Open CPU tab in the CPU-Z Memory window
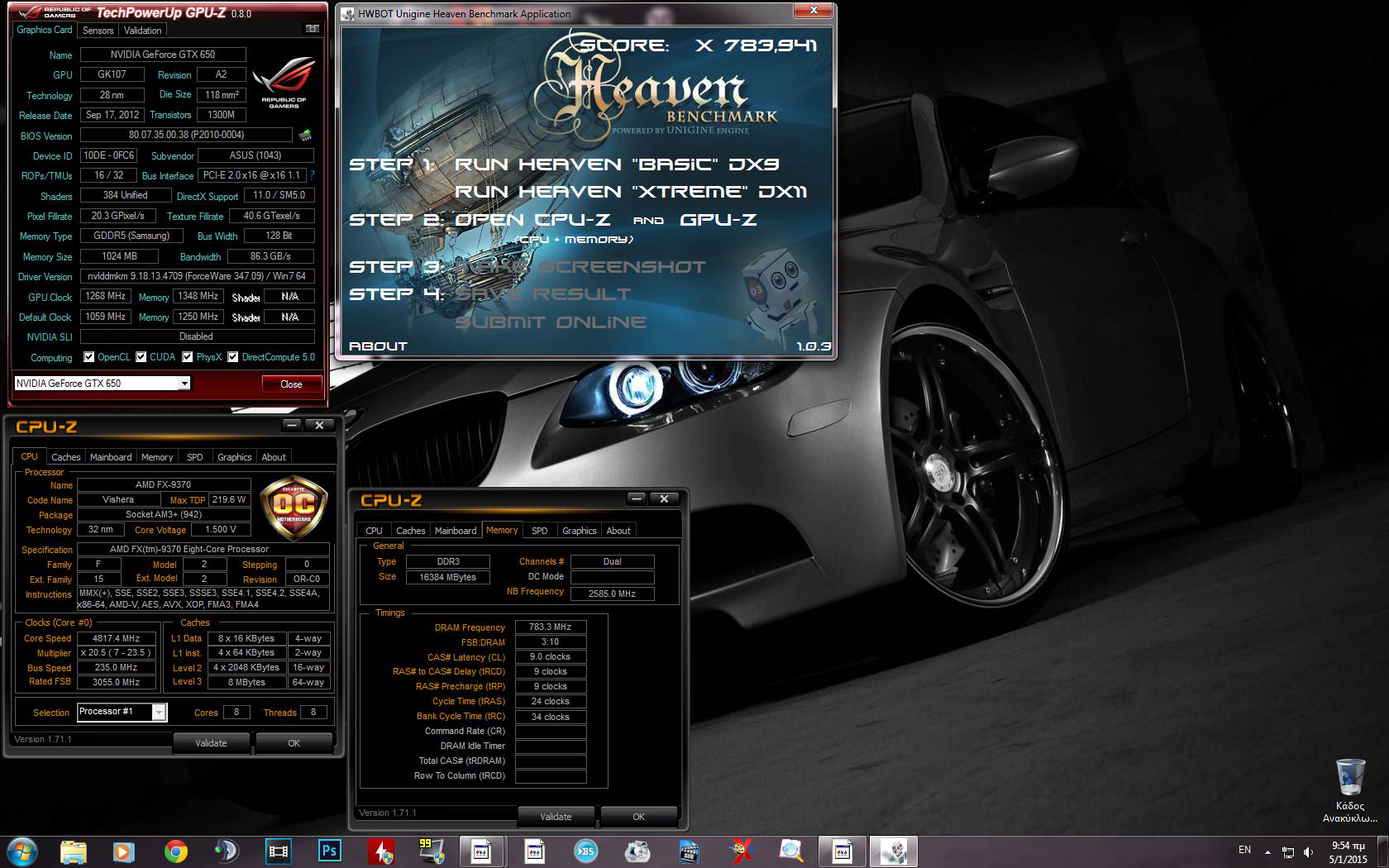This screenshot has width=1389, height=868. pyautogui.click(x=374, y=530)
